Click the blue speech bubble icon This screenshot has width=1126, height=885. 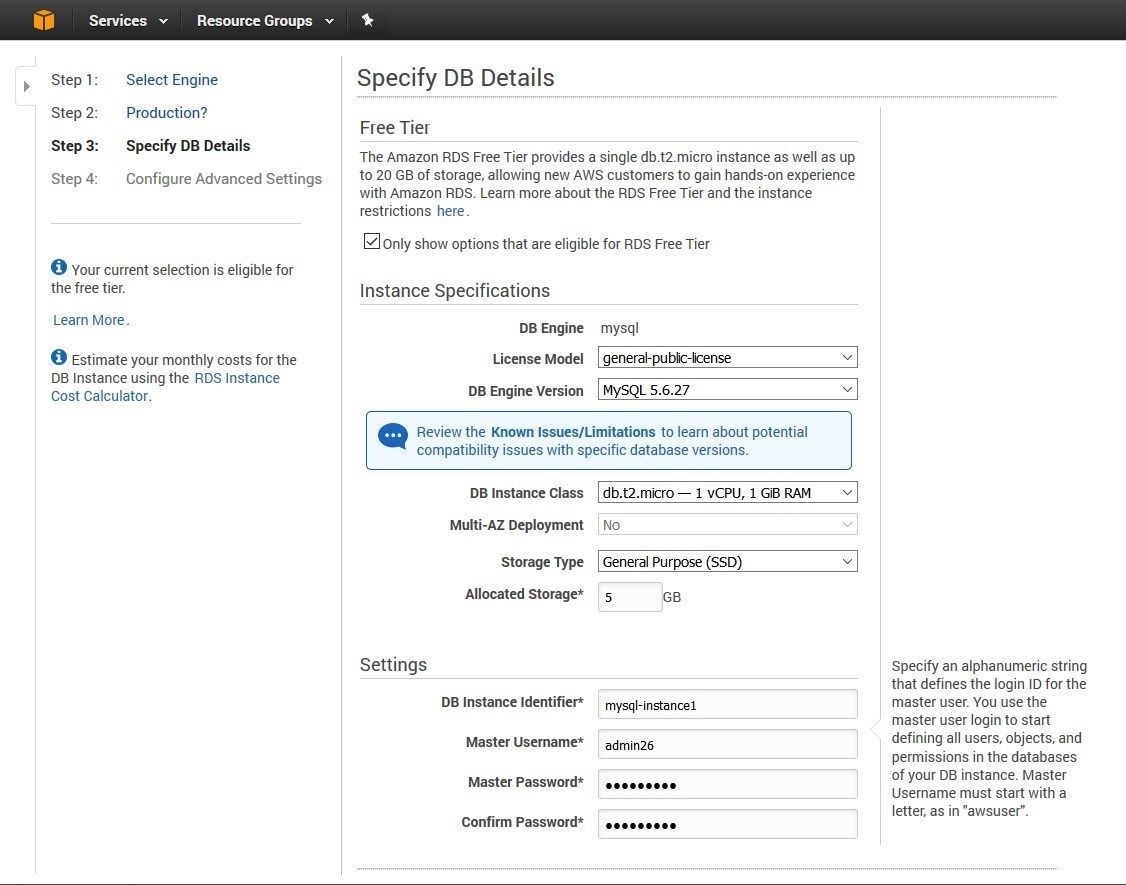coord(393,436)
